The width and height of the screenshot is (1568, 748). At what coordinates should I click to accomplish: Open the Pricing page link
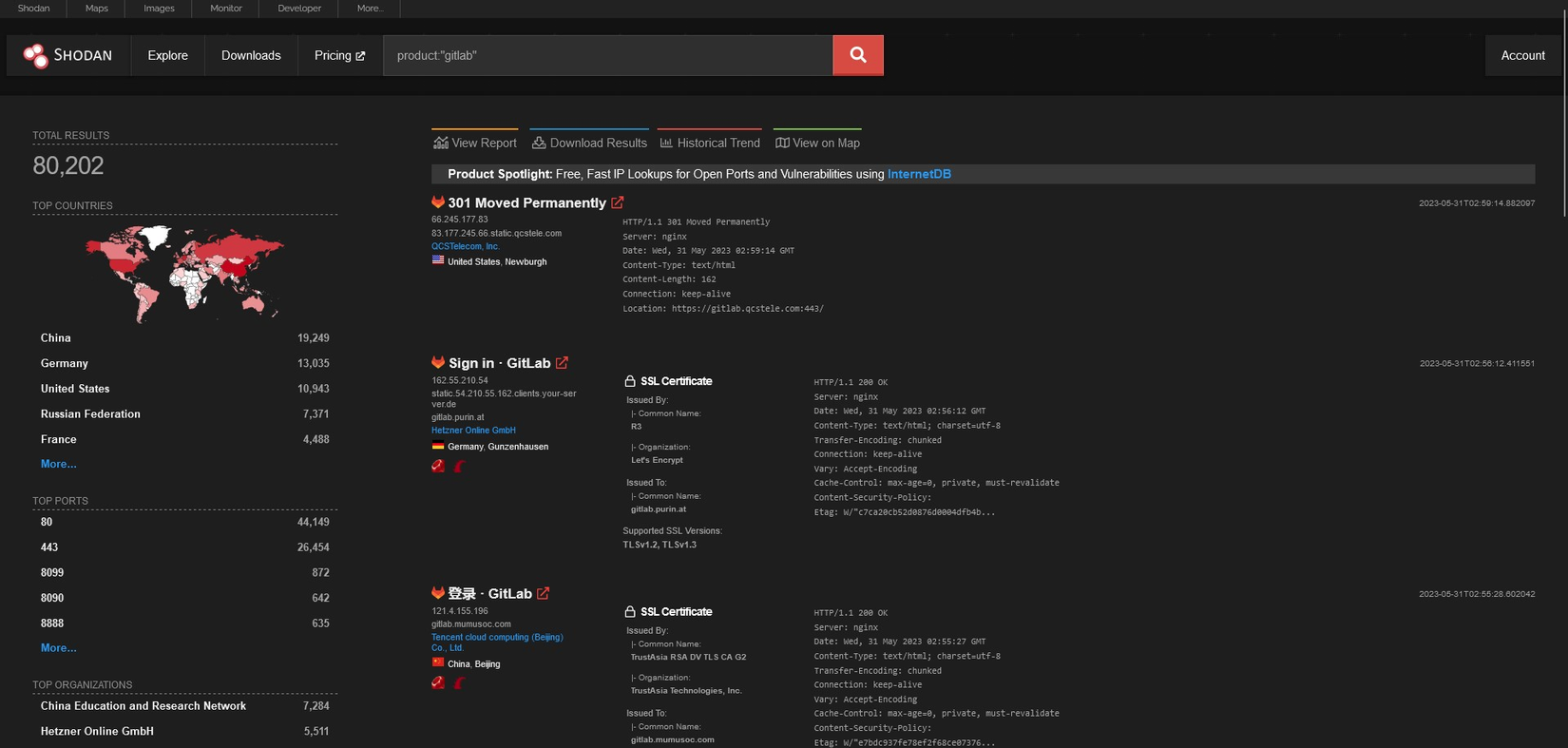[x=339, y=55]
